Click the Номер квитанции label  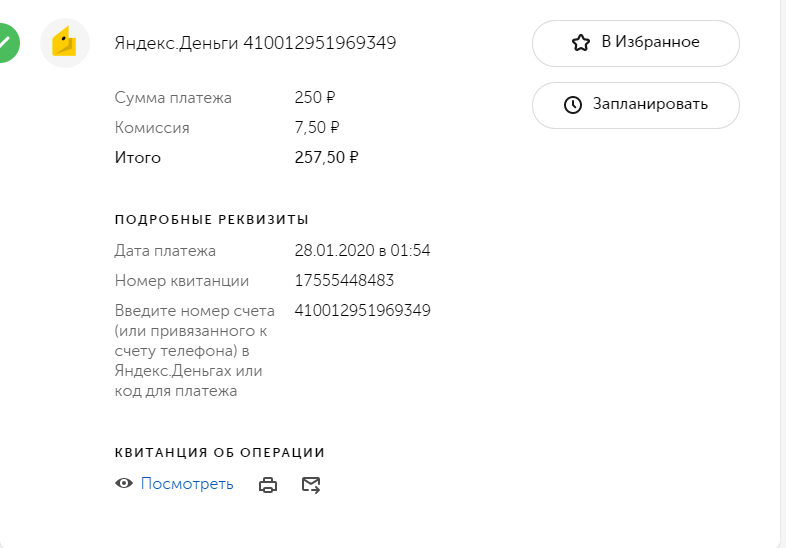pyautogui.click(x=182, y=281)
